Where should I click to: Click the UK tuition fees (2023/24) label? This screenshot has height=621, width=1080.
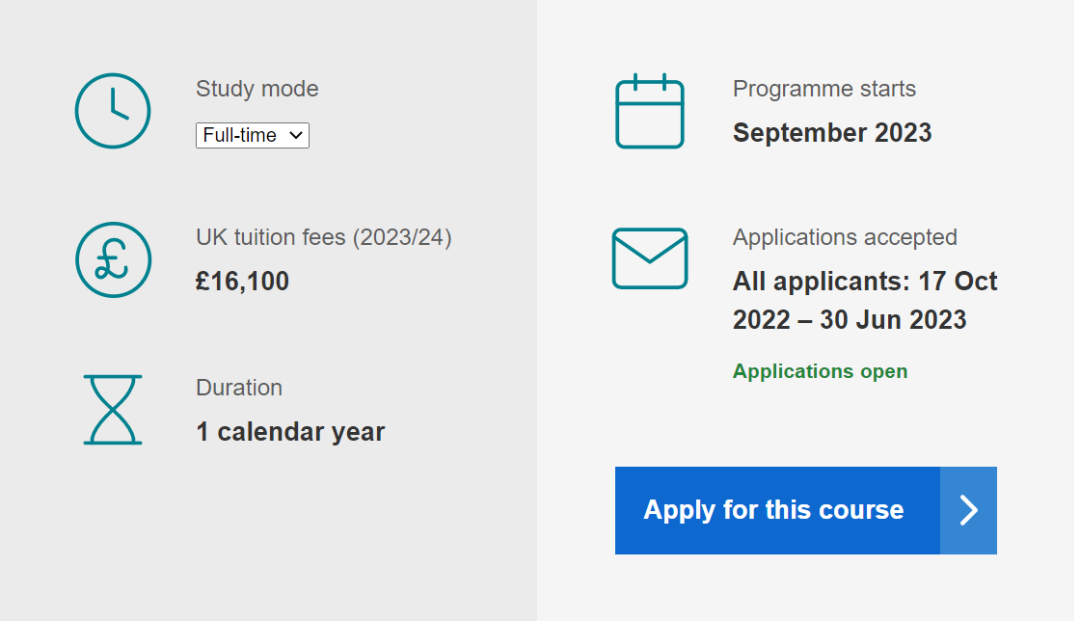click(324, 238)
